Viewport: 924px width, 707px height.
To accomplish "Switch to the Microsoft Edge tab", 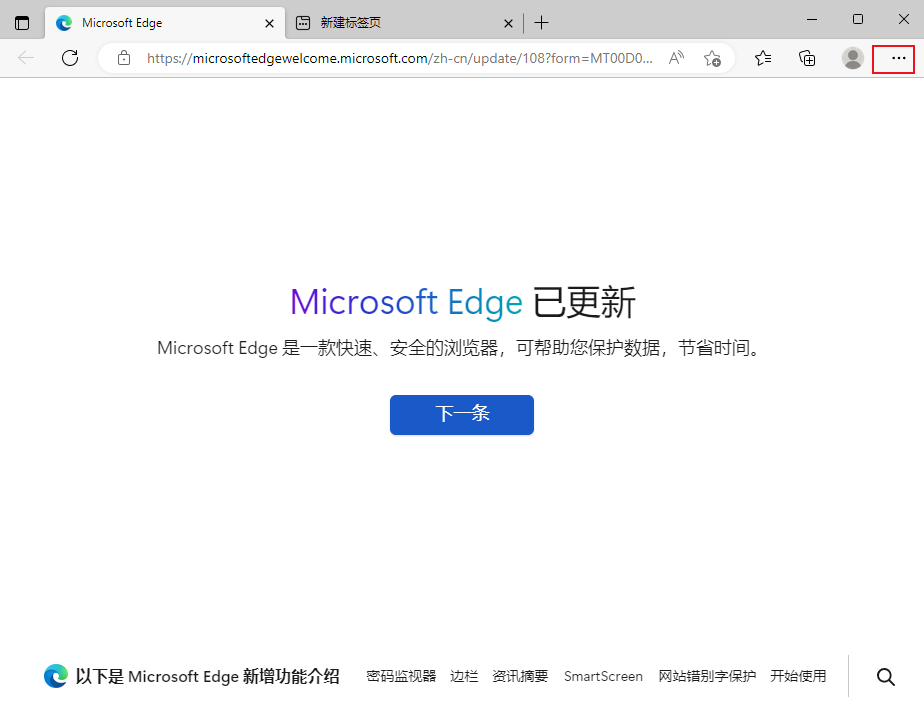I will pyautogui.click(x=160, y=22).
